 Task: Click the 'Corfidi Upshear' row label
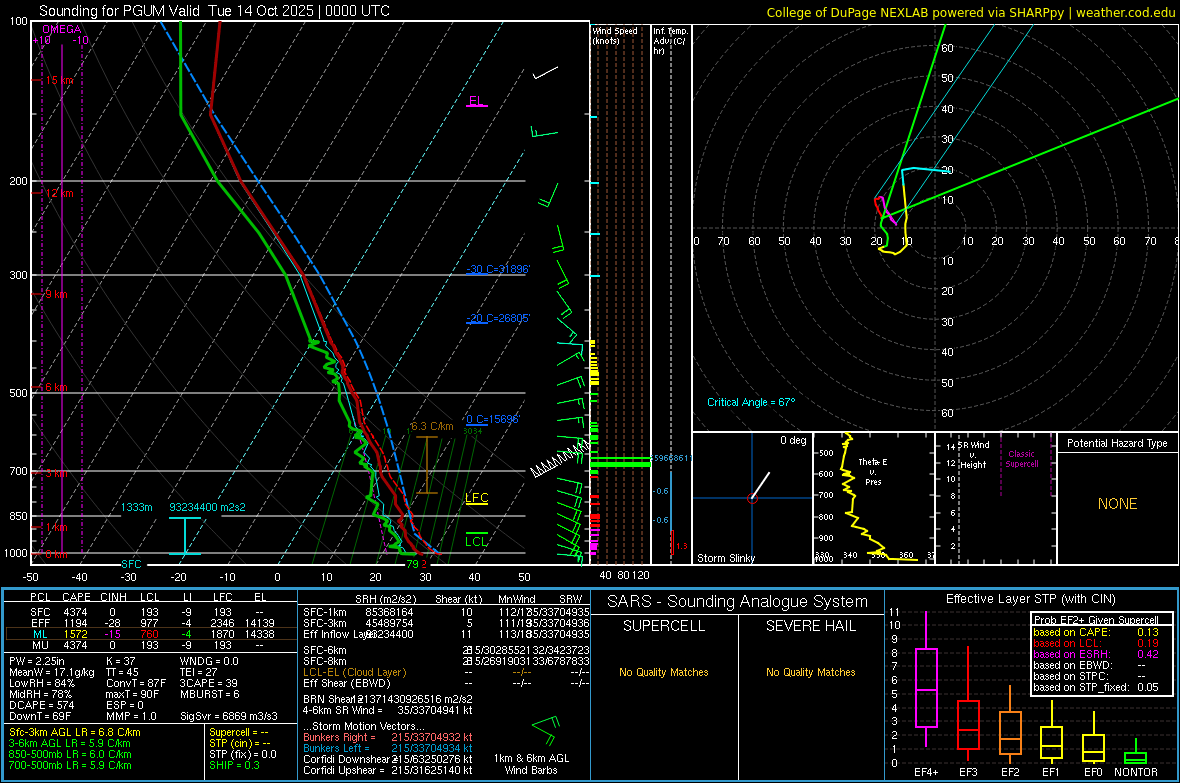tap(344, 770)
